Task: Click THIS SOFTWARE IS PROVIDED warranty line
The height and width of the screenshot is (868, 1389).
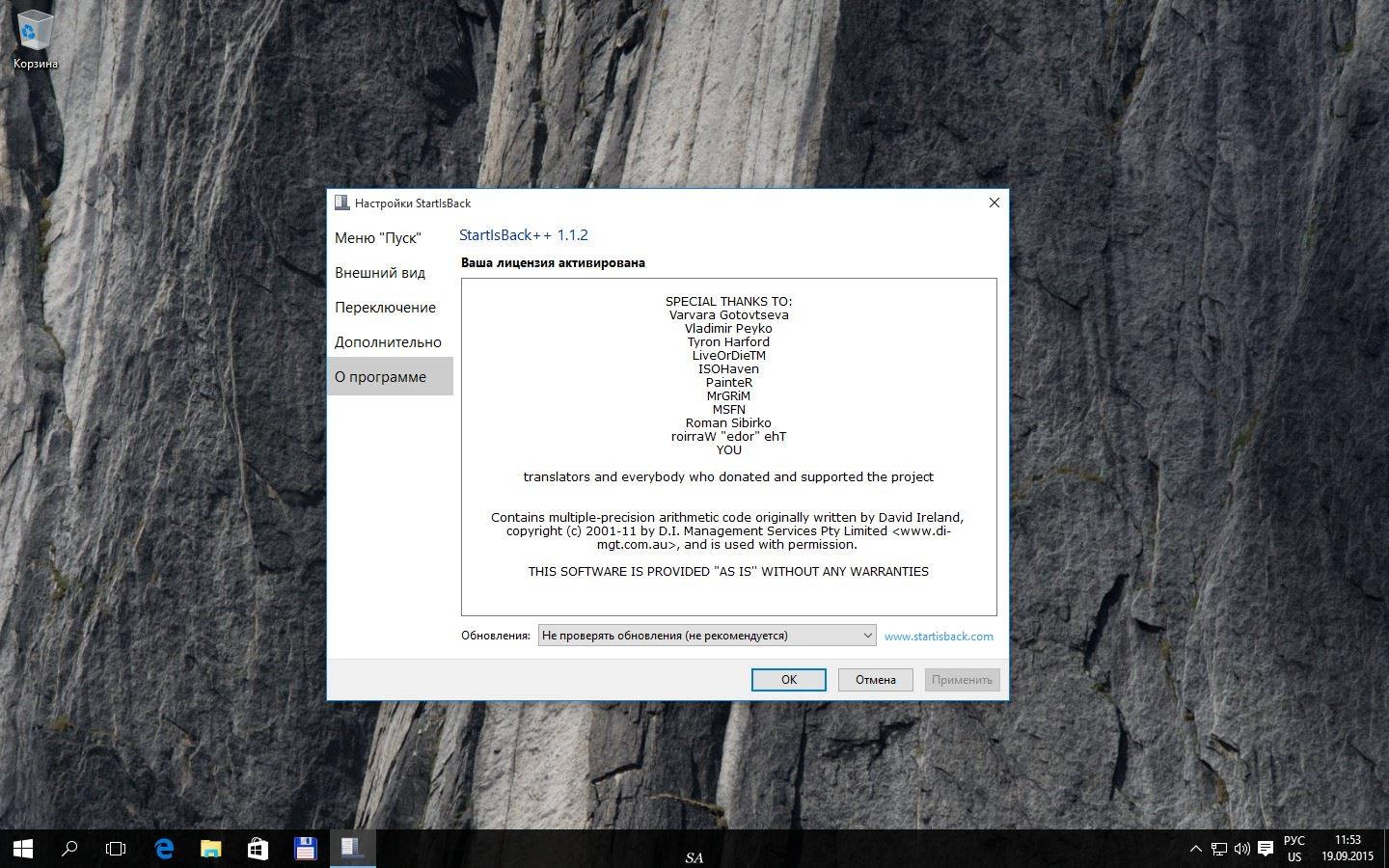Action: [728, 571]
